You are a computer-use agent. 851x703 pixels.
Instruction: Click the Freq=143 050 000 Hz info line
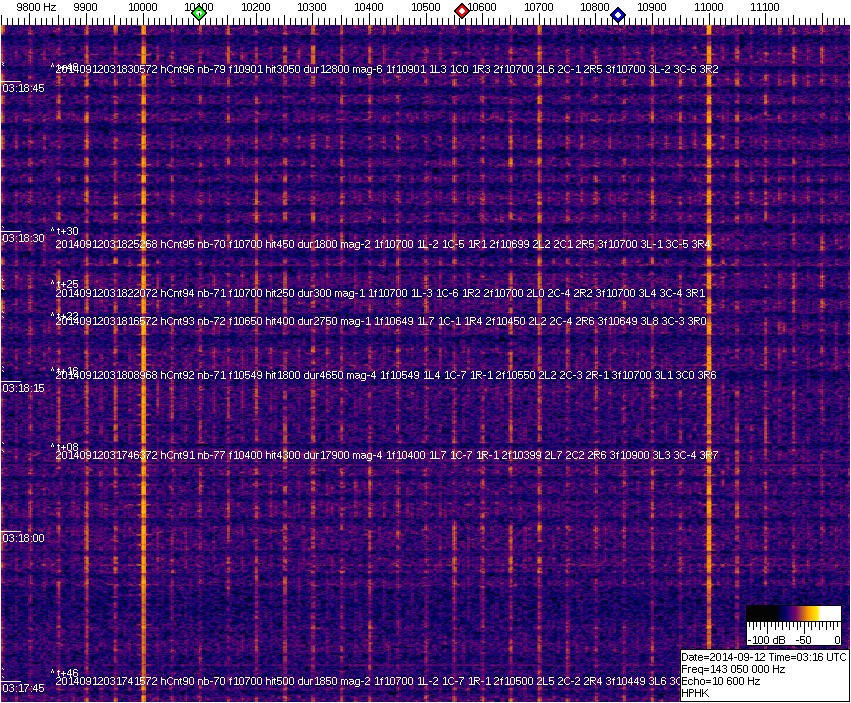pyautogui.click(x=735, y=669)
